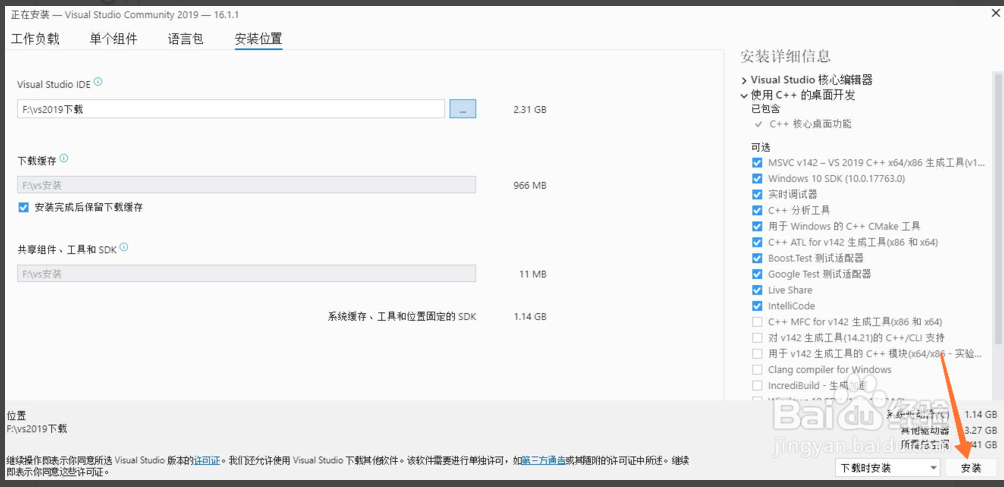Uncheck Live Share option

tap(757, 290)
